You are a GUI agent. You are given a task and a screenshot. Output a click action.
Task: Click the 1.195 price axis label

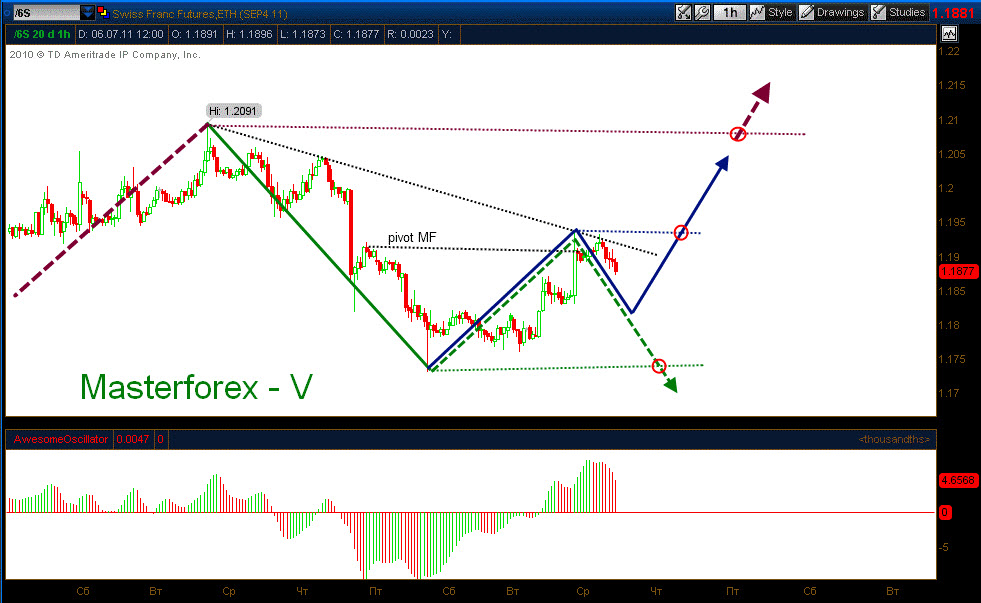click(952, 223)
